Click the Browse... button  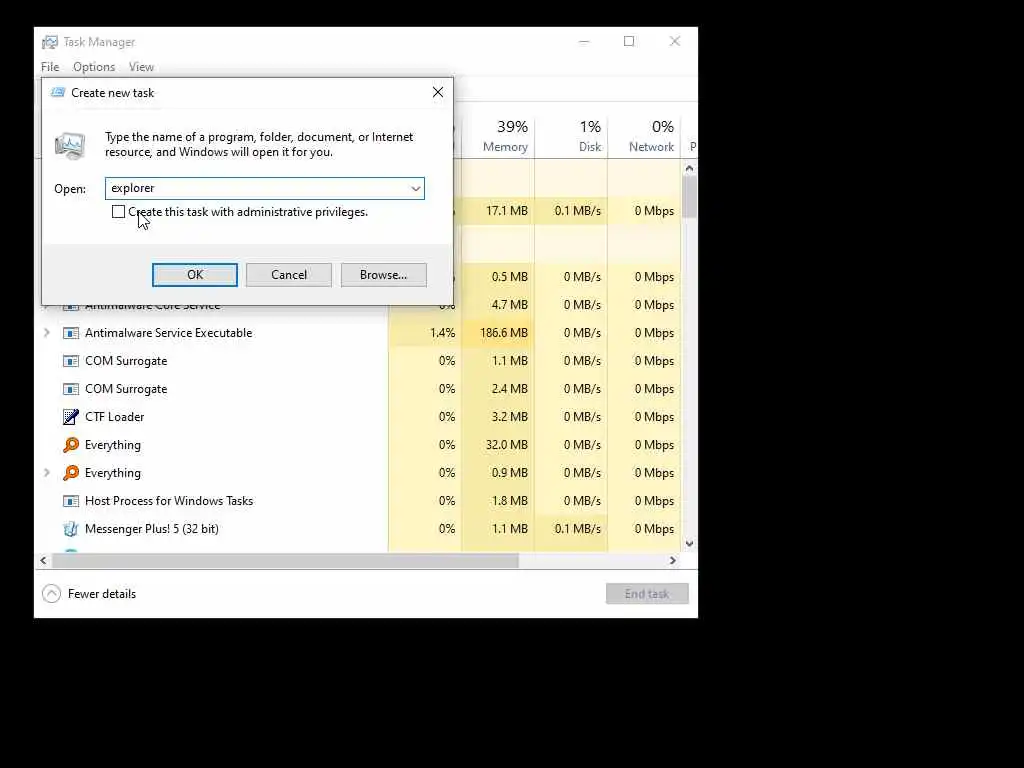pos(383,275)
